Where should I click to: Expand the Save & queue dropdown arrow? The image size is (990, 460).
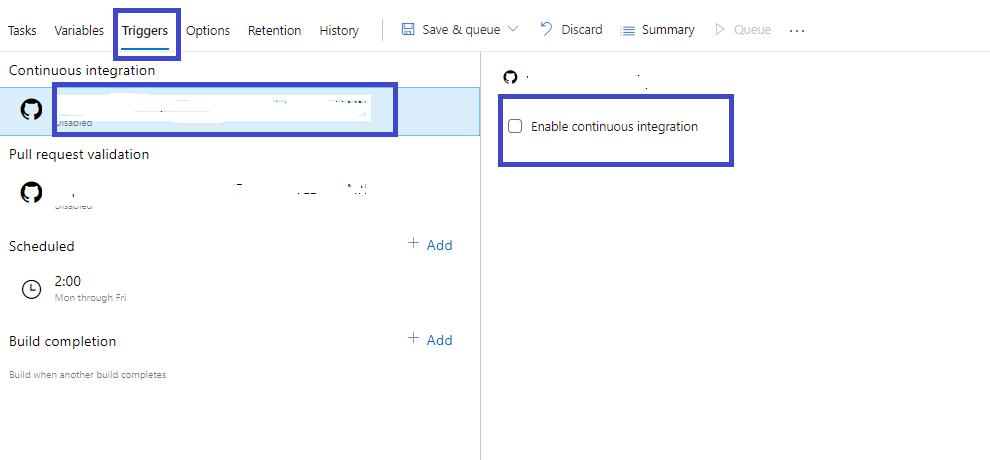[x=513, y=30]
